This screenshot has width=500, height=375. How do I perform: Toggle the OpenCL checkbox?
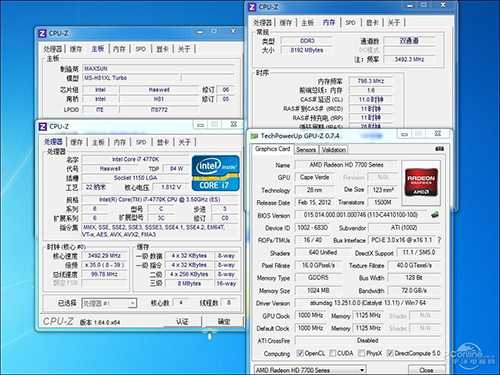point(300,353)
